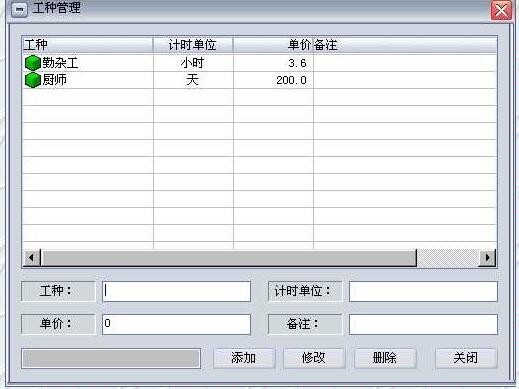Screen dimensions: 519x389
Task: Click the green cube icon beside 厨师
Action: [x=33, y=80]
